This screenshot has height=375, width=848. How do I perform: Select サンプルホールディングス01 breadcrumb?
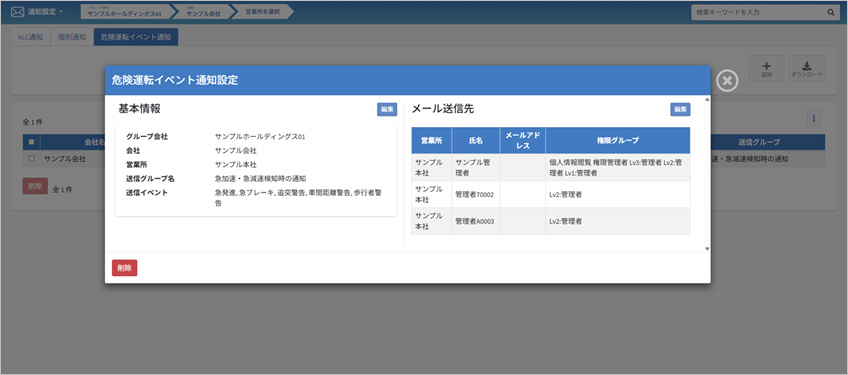pos(124,12)
